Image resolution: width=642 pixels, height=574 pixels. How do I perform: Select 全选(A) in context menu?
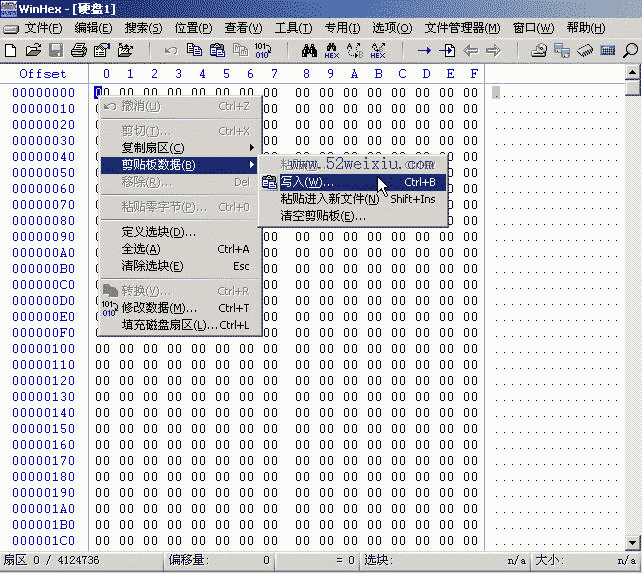[x=179, y=249]
